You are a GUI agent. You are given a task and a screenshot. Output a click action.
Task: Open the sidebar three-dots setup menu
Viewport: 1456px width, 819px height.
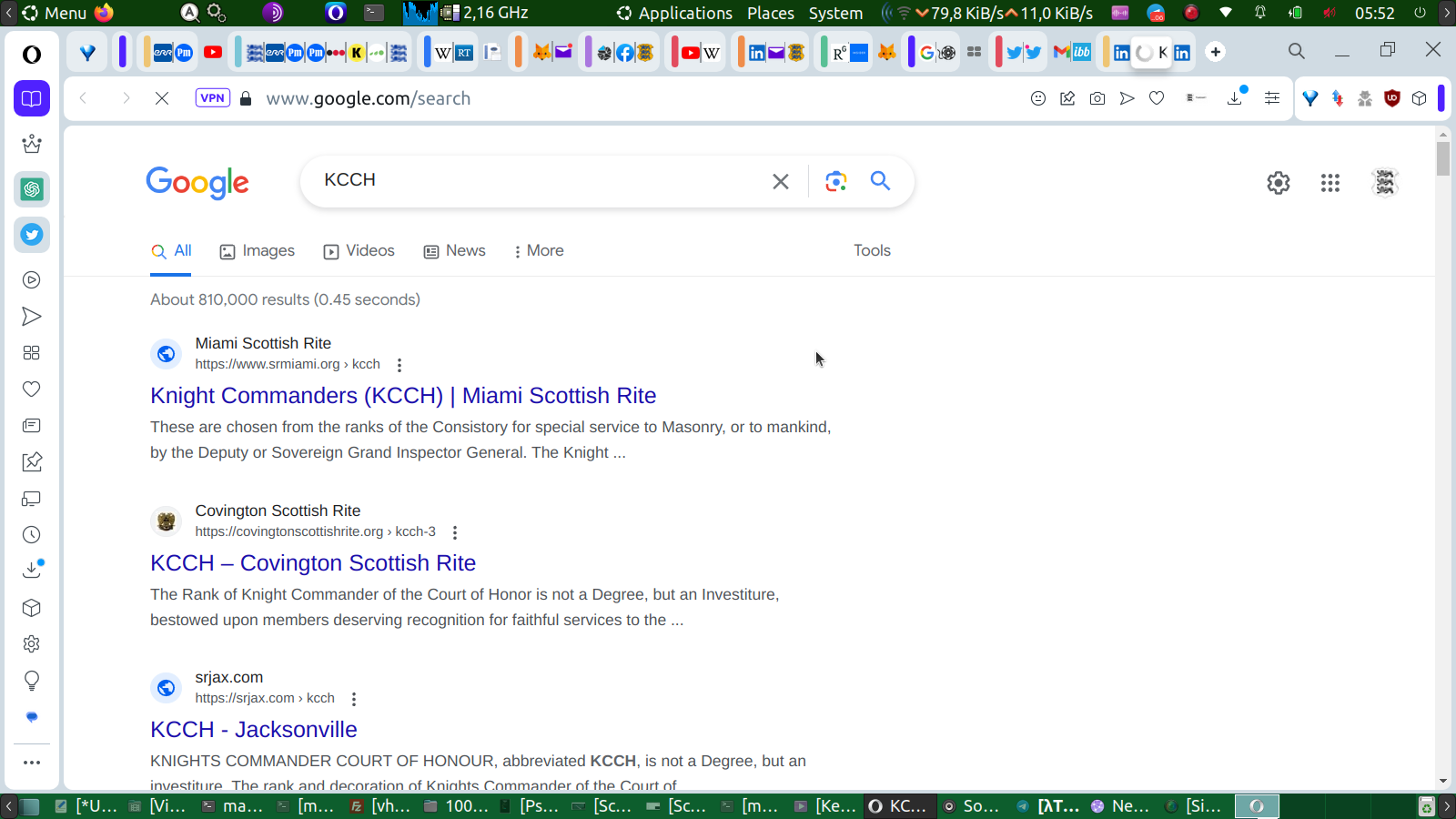click(x=32, y=763)
